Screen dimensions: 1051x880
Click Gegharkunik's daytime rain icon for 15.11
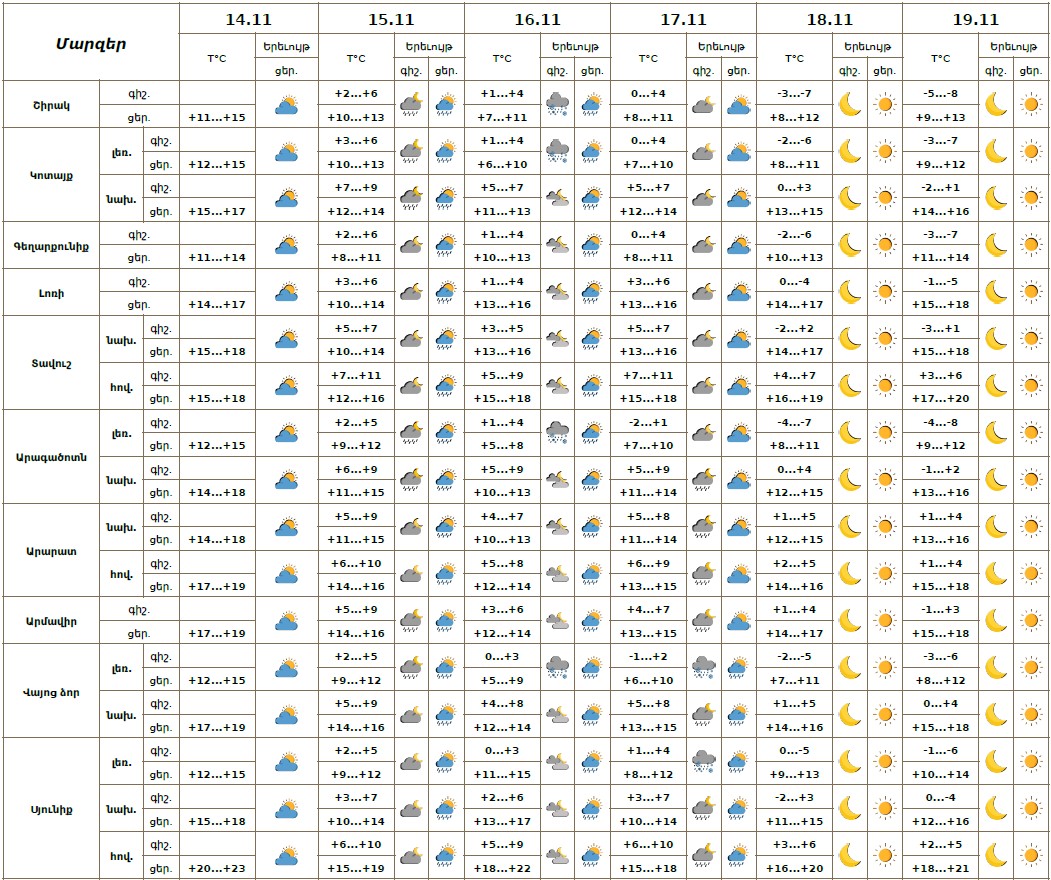[445, 245]
